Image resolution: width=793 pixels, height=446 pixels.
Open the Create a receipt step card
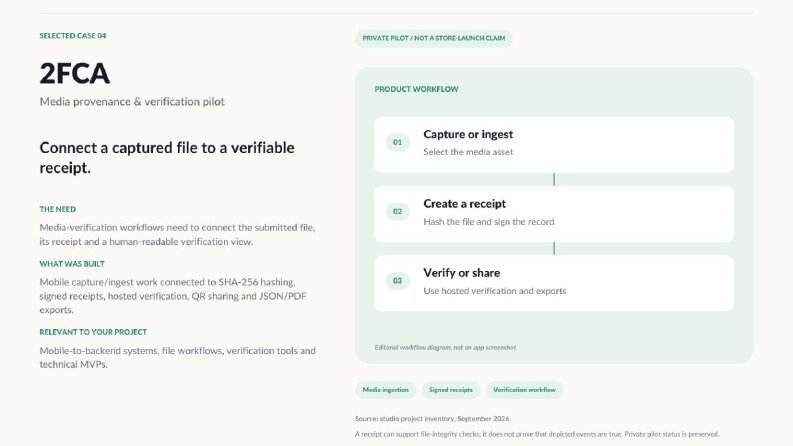[x=554, y=214]
